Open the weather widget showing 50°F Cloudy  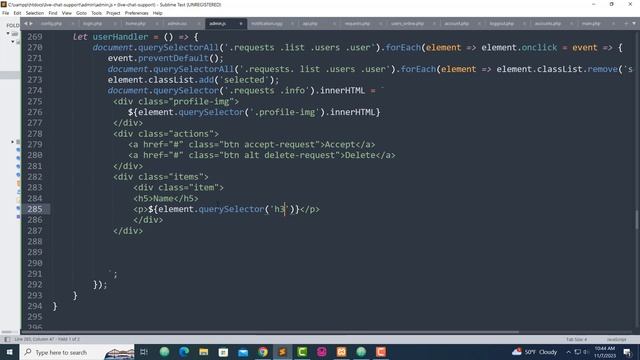pyautogui.click(x=535, y=352)
